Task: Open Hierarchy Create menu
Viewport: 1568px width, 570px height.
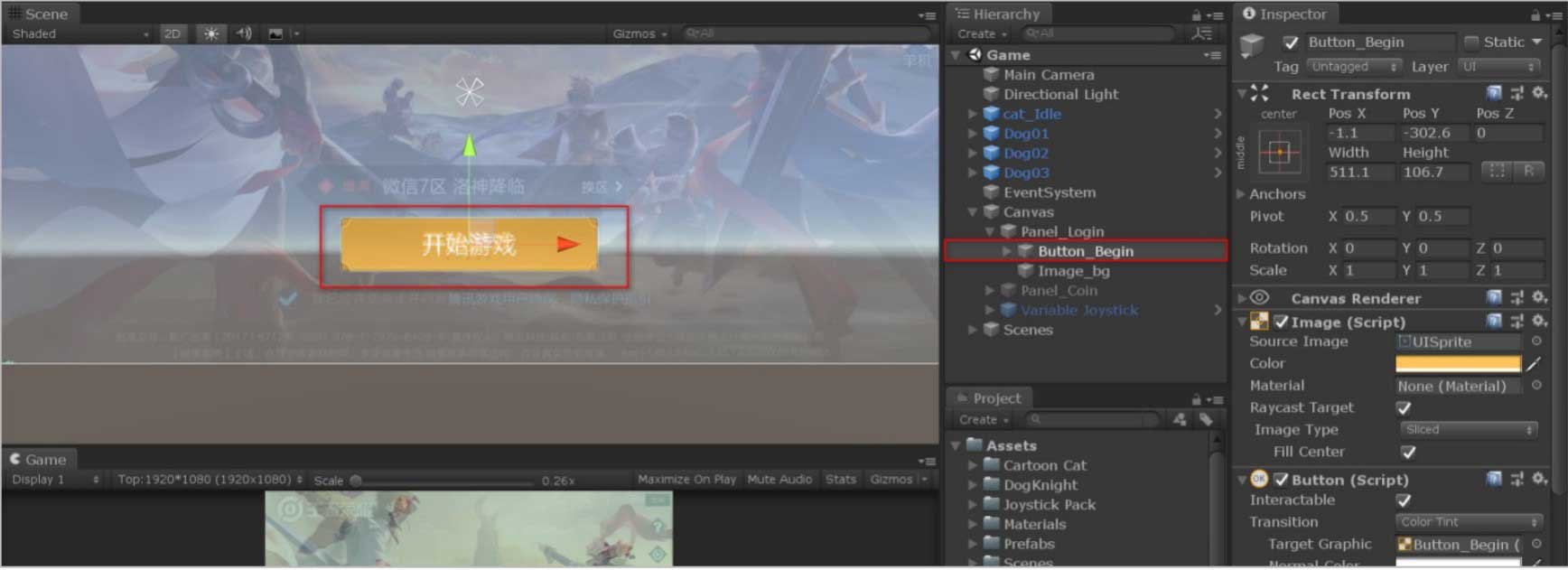Action: coord(981,33)
